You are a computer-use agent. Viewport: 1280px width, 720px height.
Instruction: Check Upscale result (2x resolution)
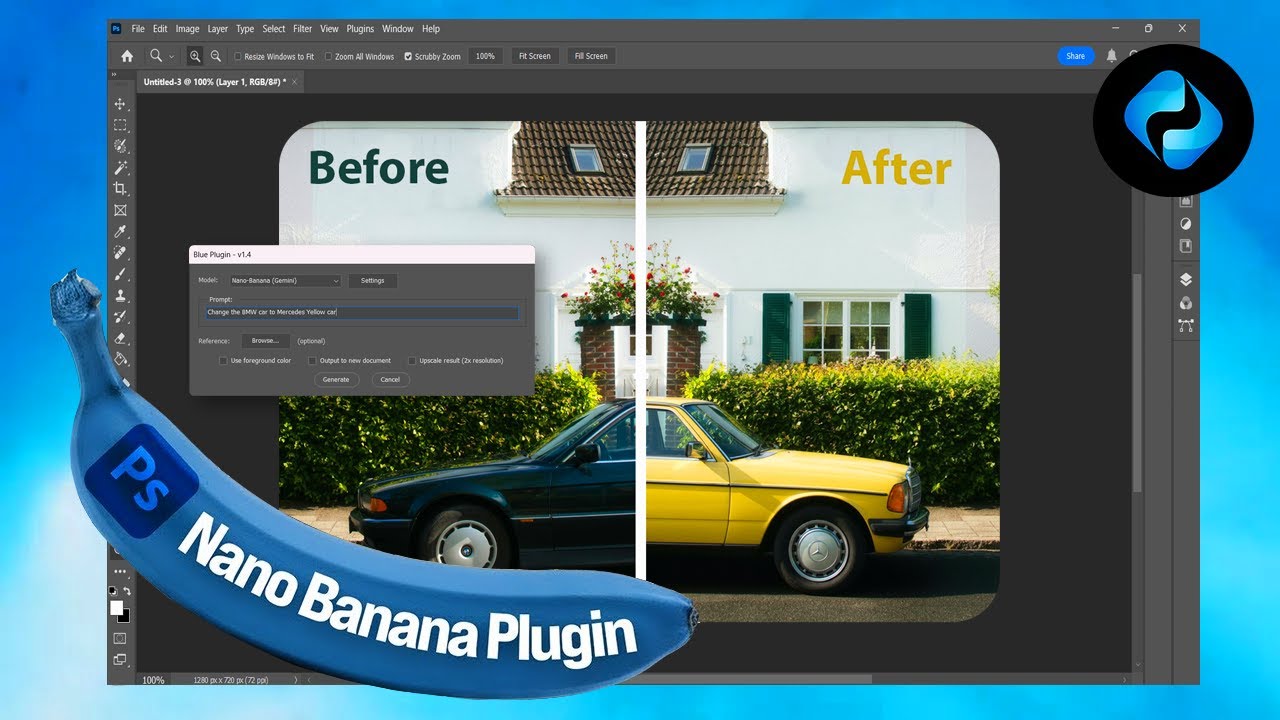(x=411, y=361)
